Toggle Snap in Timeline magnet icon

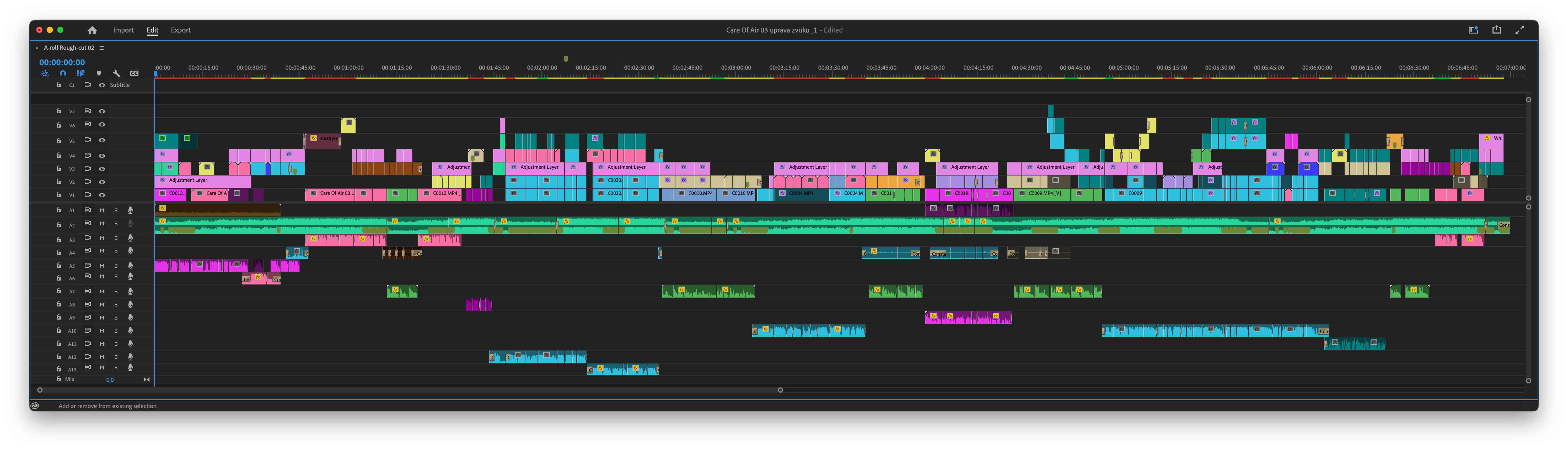tap(63, 74)
